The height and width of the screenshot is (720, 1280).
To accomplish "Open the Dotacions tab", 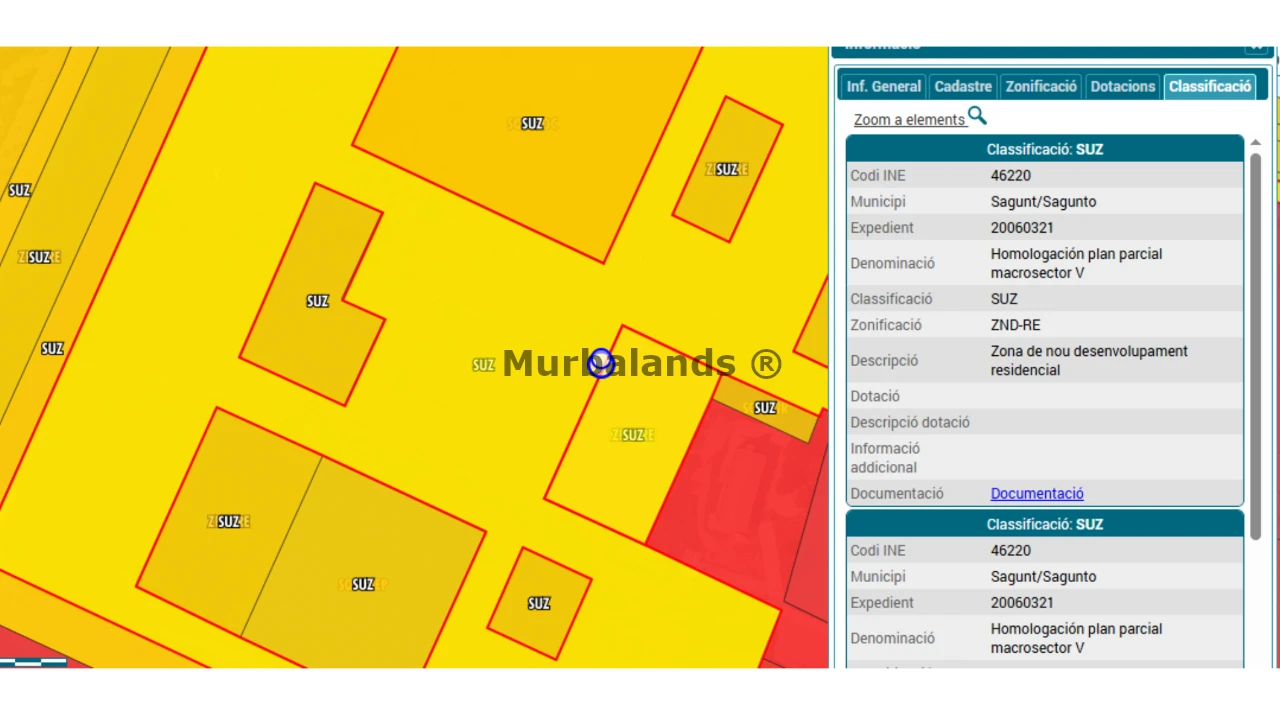I will click(1123, 86).
